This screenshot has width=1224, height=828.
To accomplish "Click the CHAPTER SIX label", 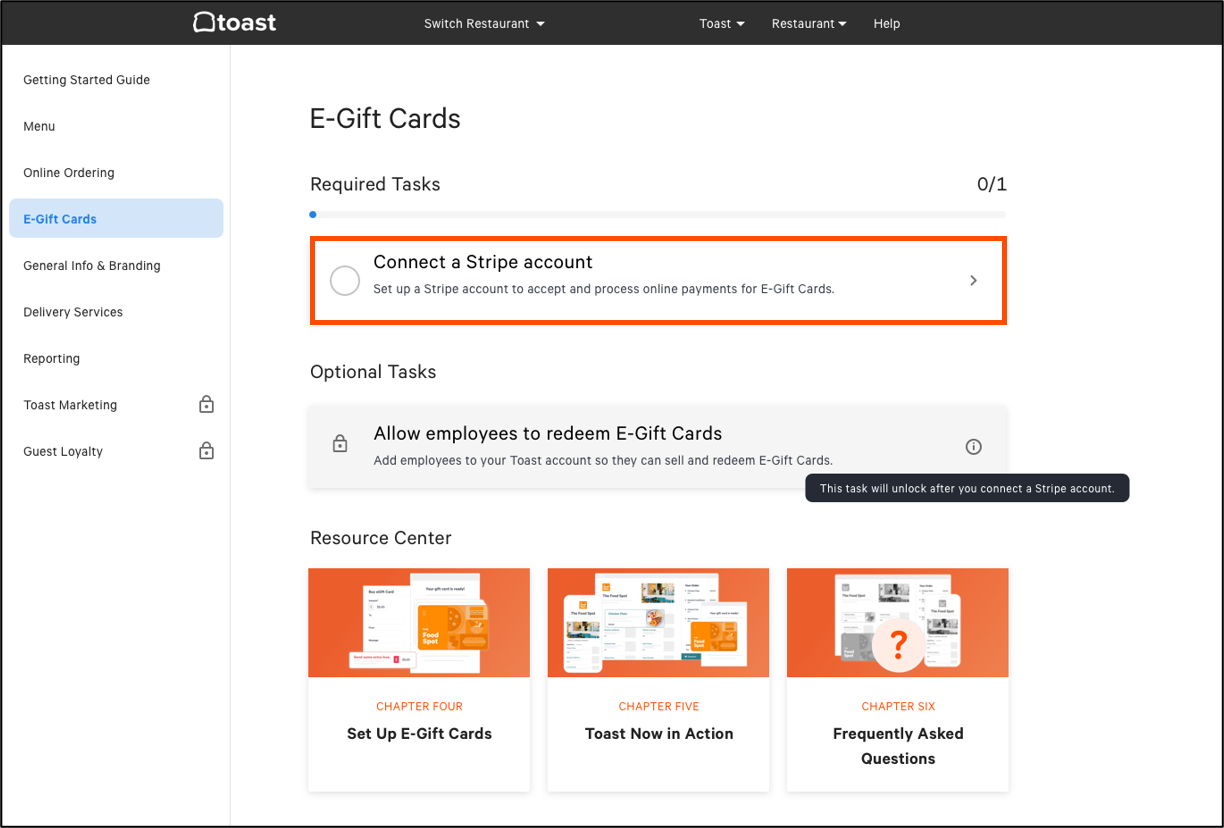I will (898, 706).
